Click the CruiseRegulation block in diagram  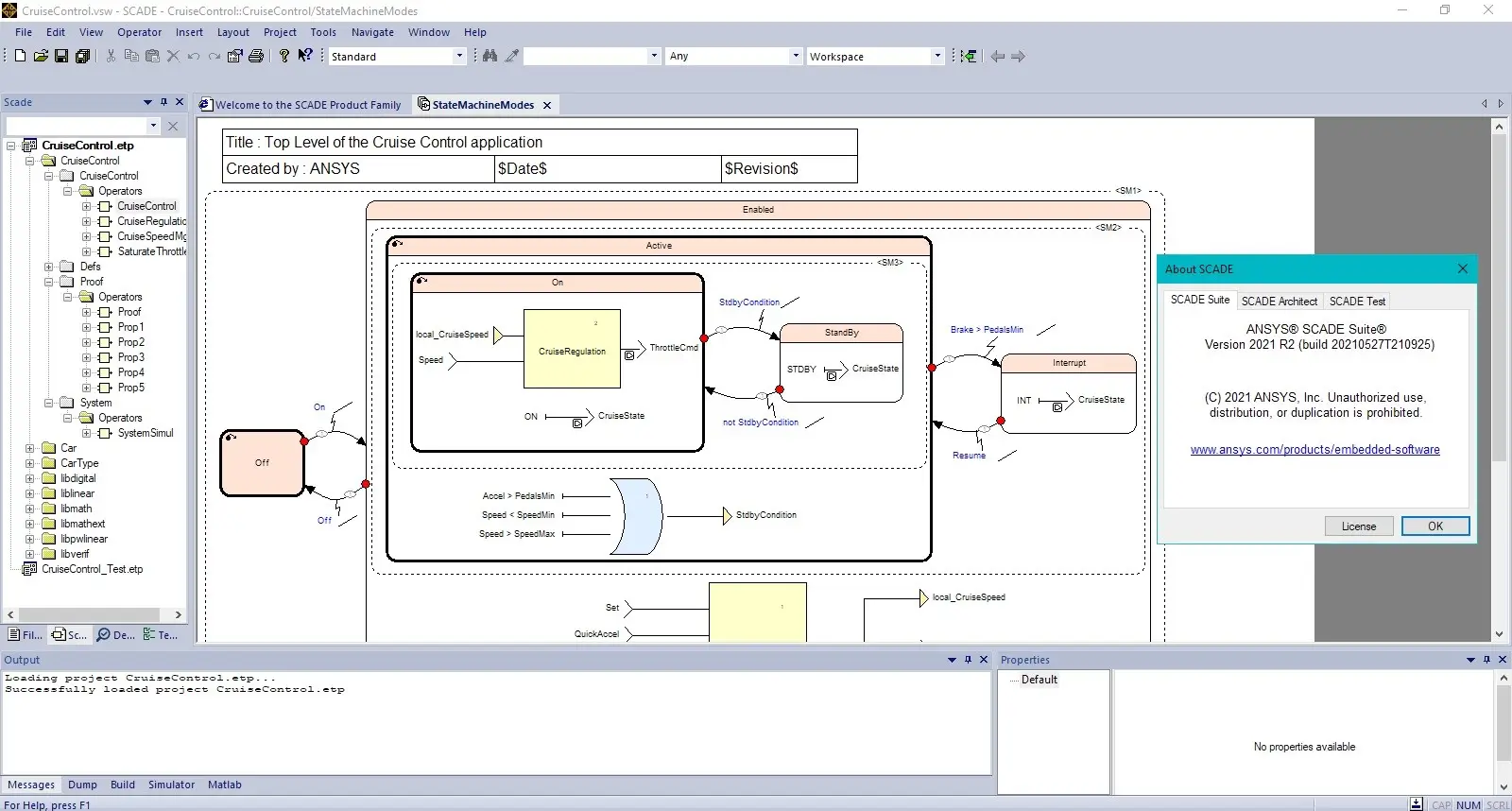coord(572,349)
